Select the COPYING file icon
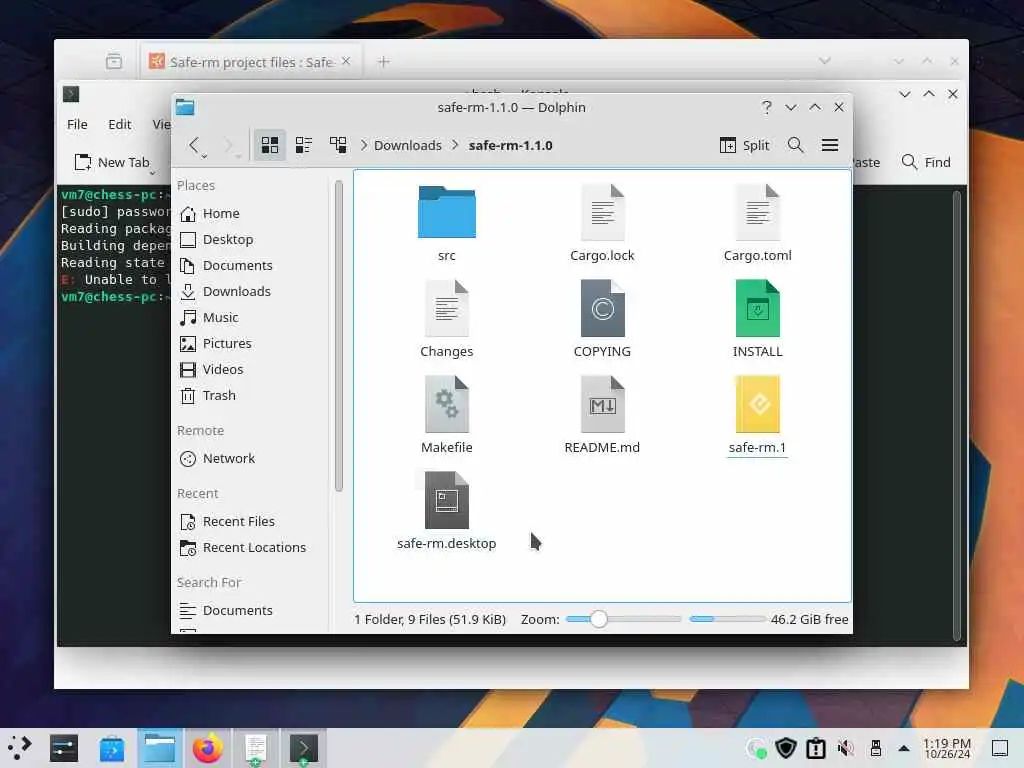The image size is (1024, 768). [x=602, y=308]
